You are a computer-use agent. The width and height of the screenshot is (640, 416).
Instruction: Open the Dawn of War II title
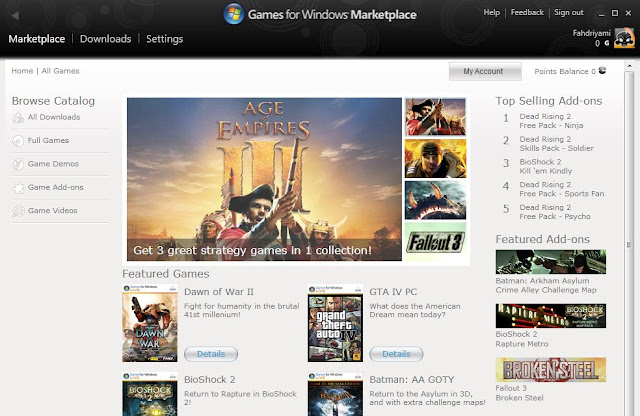tap(219, 292)
